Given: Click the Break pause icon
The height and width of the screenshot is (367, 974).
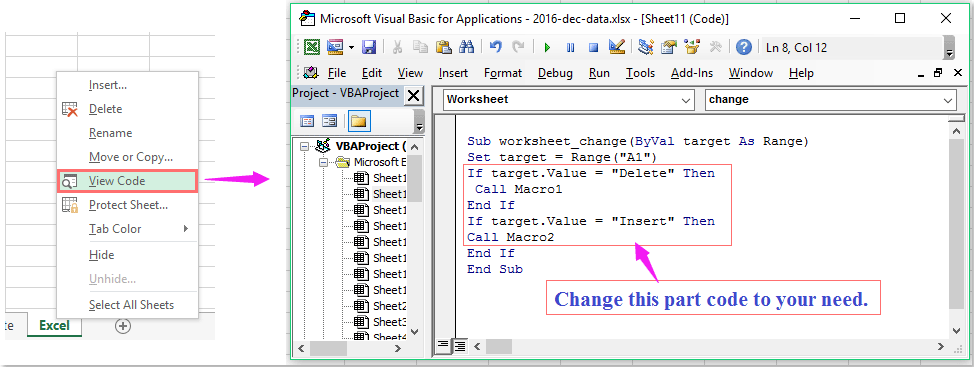Looking at the screenshot, I should click(x=570, y=48).
